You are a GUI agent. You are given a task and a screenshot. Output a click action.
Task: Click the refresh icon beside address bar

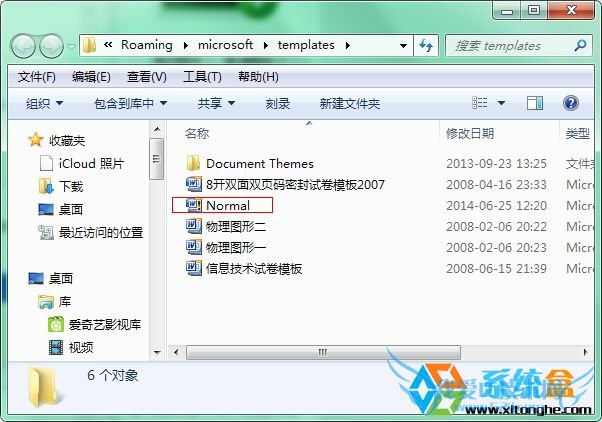[x=426, y=46]
